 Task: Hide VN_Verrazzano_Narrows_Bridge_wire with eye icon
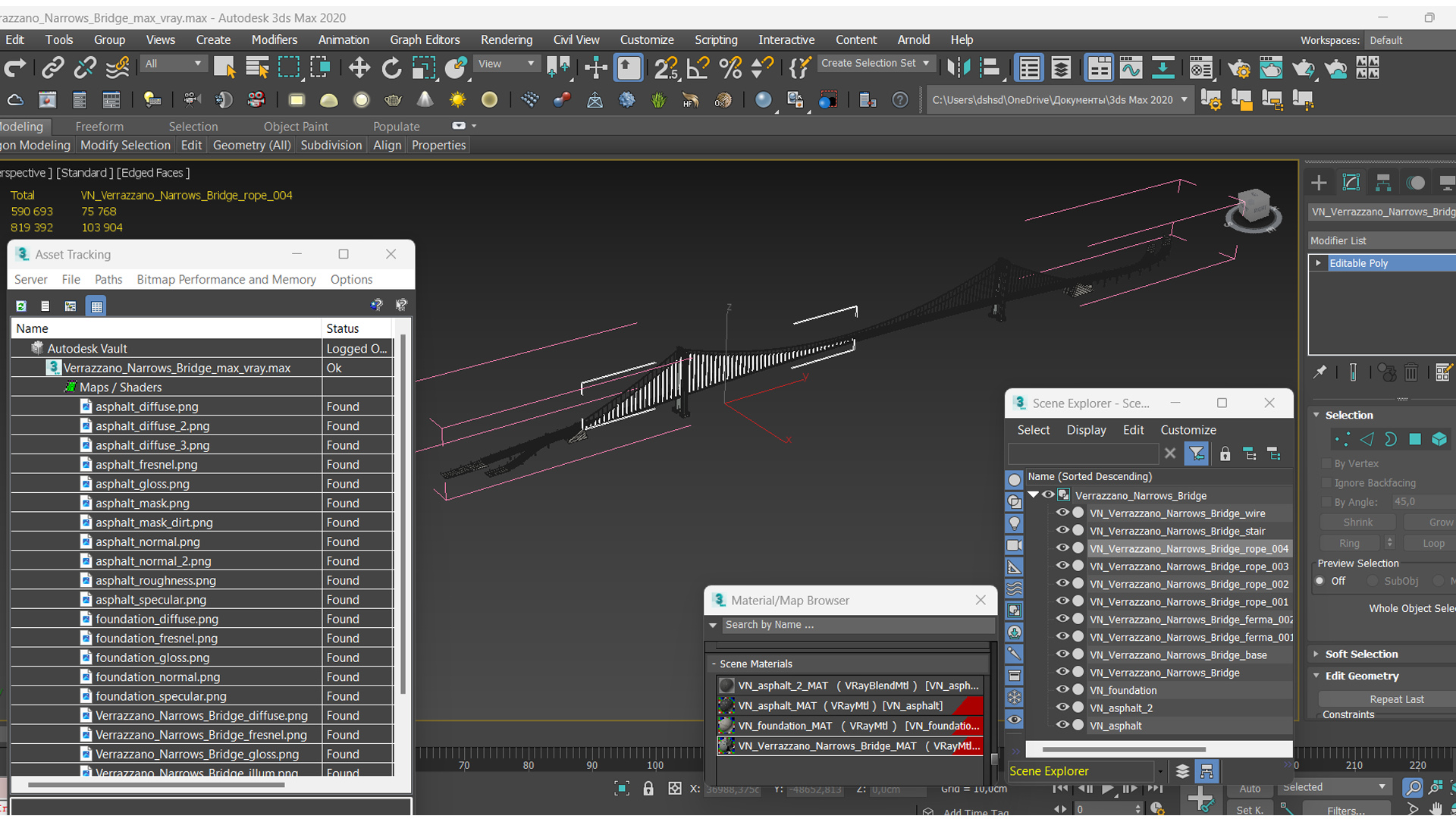click(x=1062, y=513)
